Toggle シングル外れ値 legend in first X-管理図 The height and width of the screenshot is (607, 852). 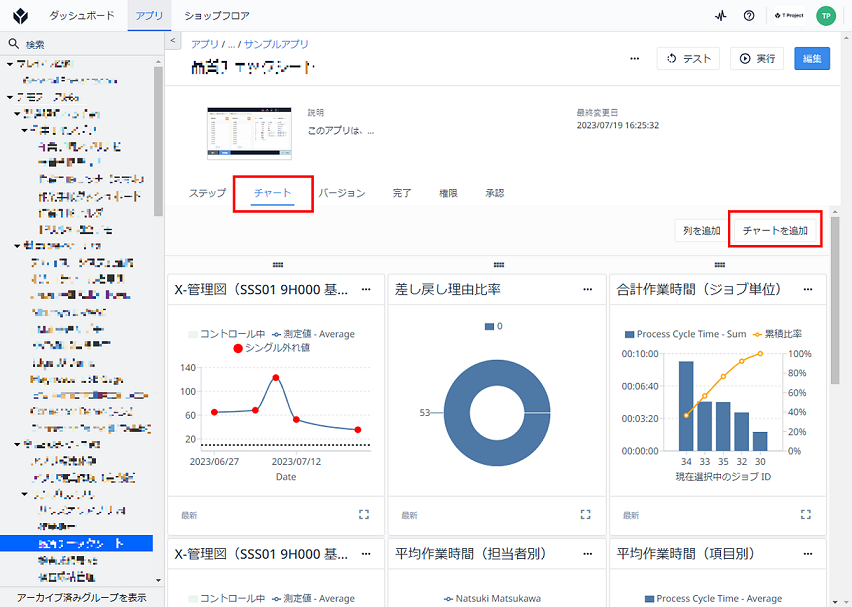(x=271, y=348)
